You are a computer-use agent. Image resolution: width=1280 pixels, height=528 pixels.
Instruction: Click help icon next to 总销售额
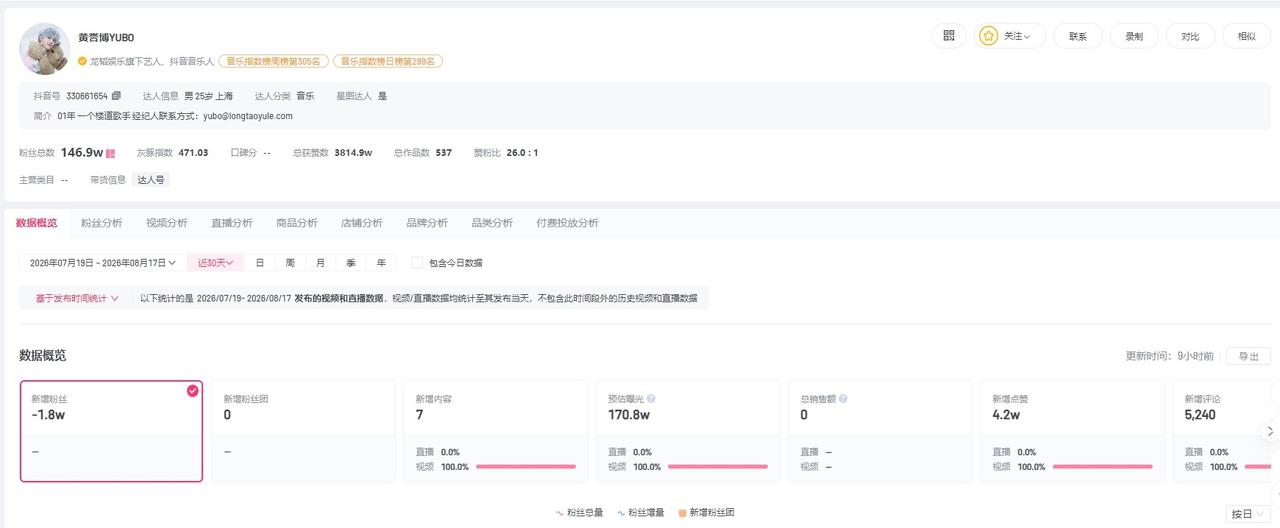(x=843, y=398)
